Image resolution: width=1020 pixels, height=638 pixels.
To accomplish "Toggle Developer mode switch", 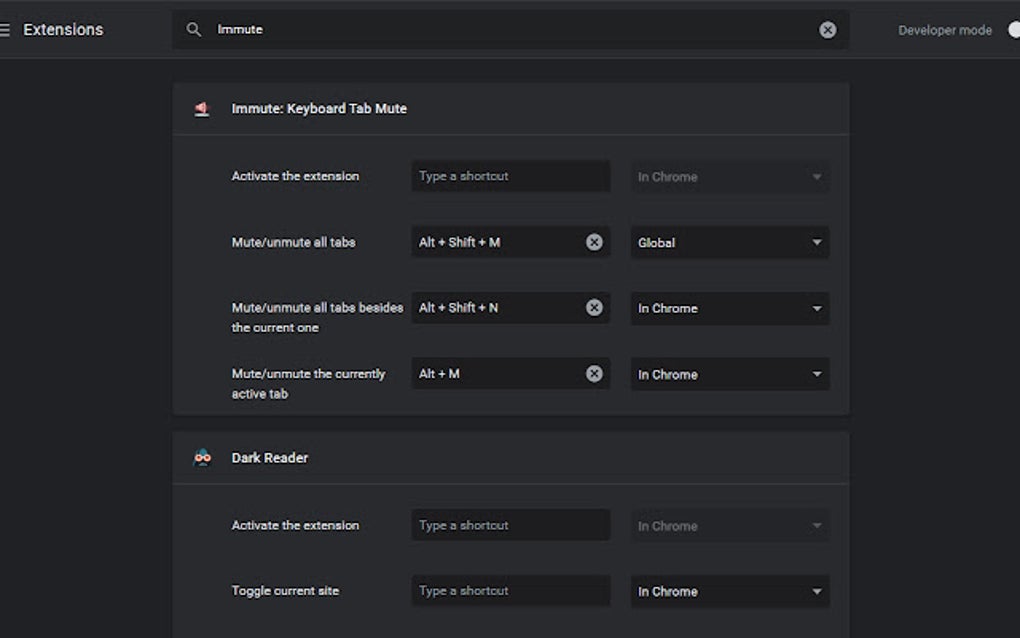I will tap(1012, 30).
